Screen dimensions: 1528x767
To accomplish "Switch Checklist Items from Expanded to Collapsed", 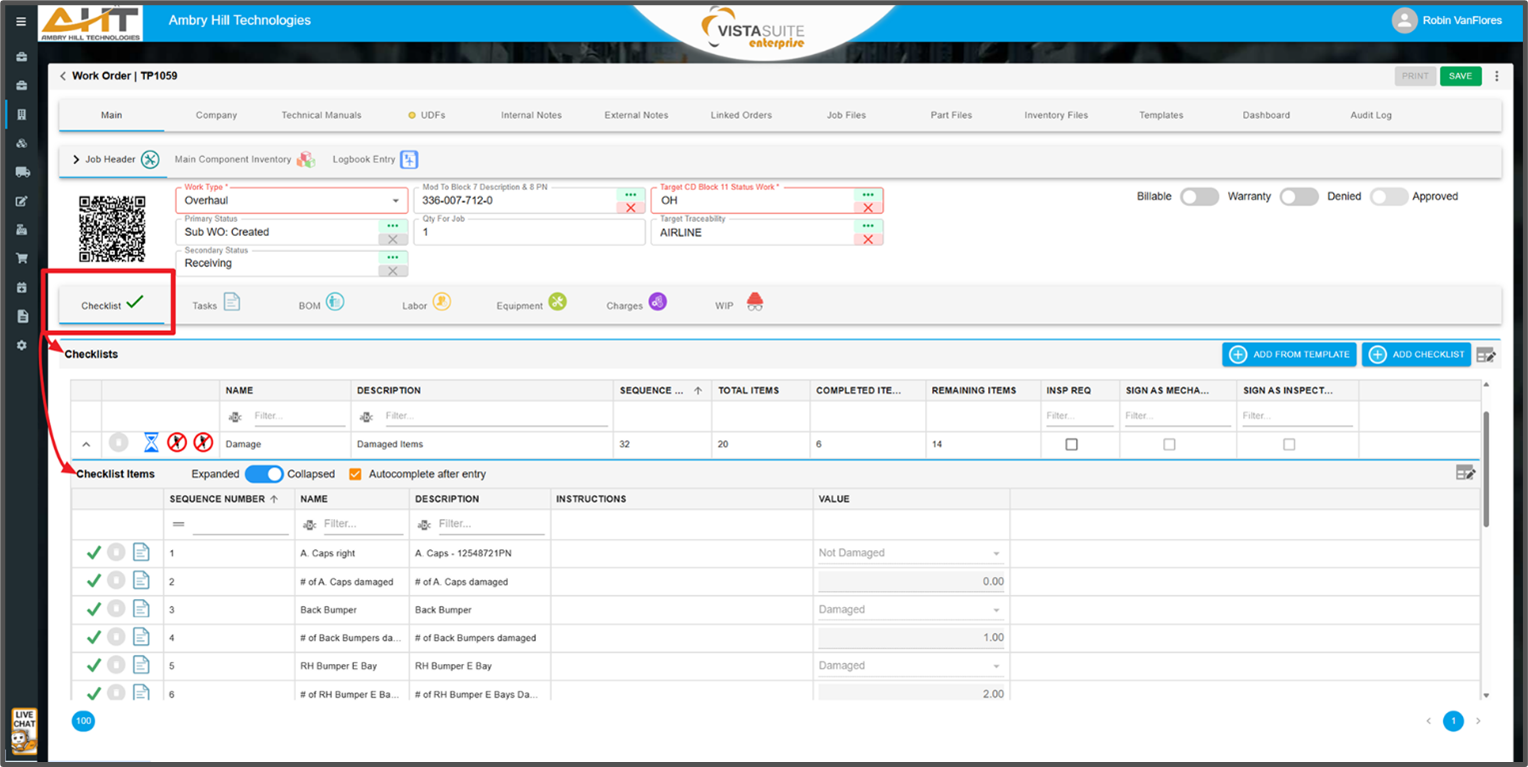I will point(262,473).
